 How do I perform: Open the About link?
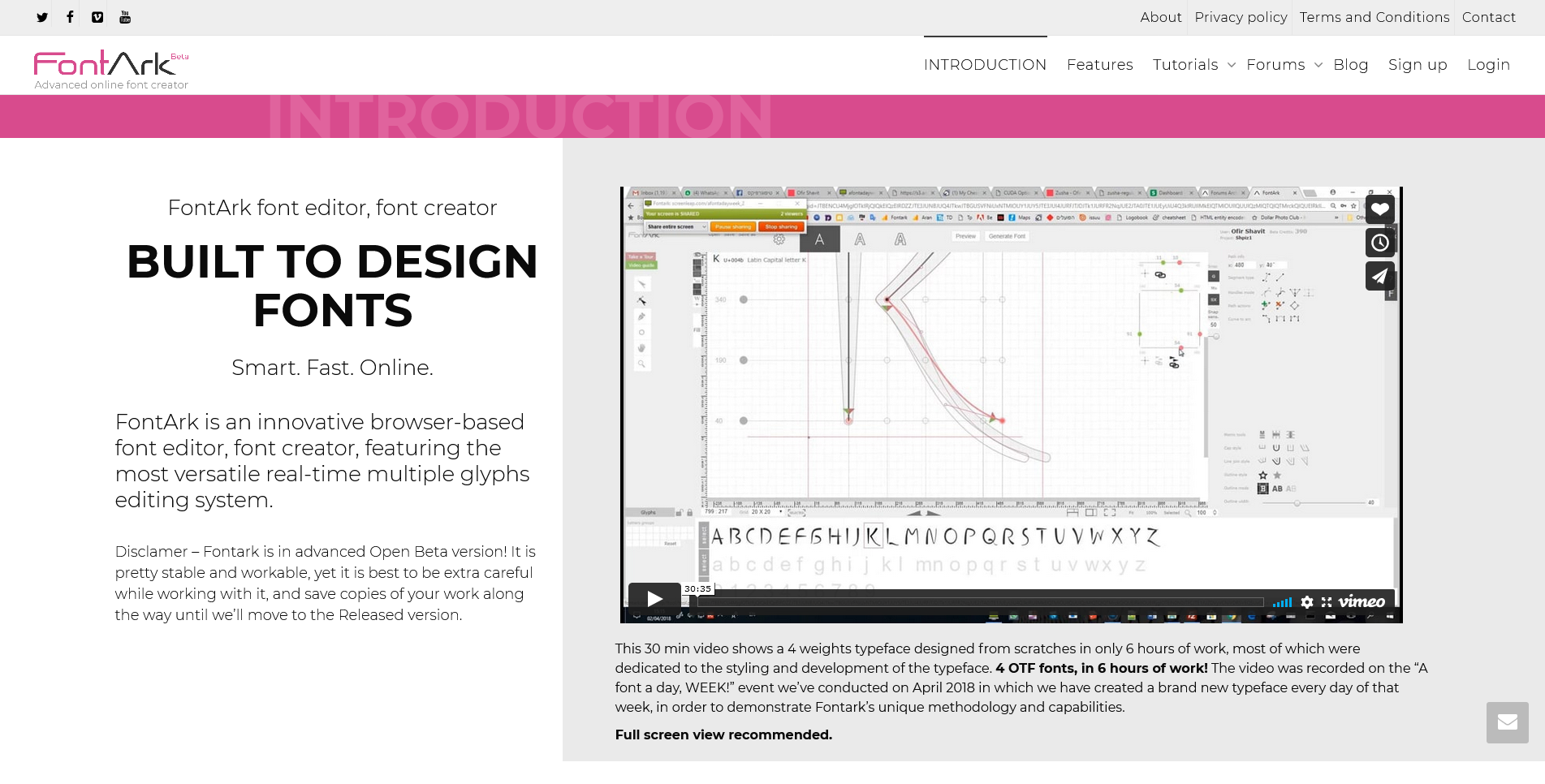pyautogui.click(x=1161, y=17)
